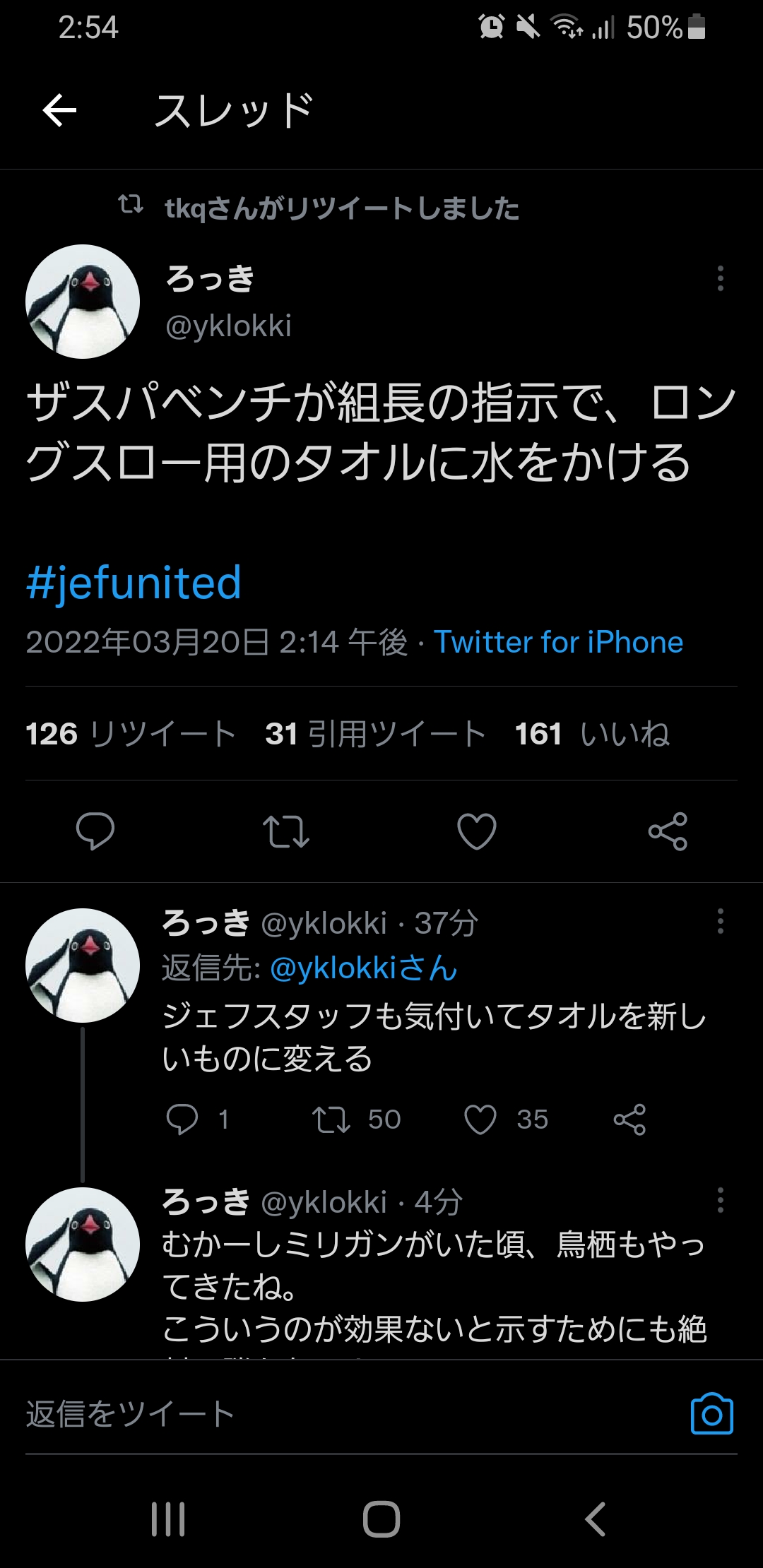View the 126 リツイート list
The height and width of the screenshot is (1568, 763).
[131, 734]
